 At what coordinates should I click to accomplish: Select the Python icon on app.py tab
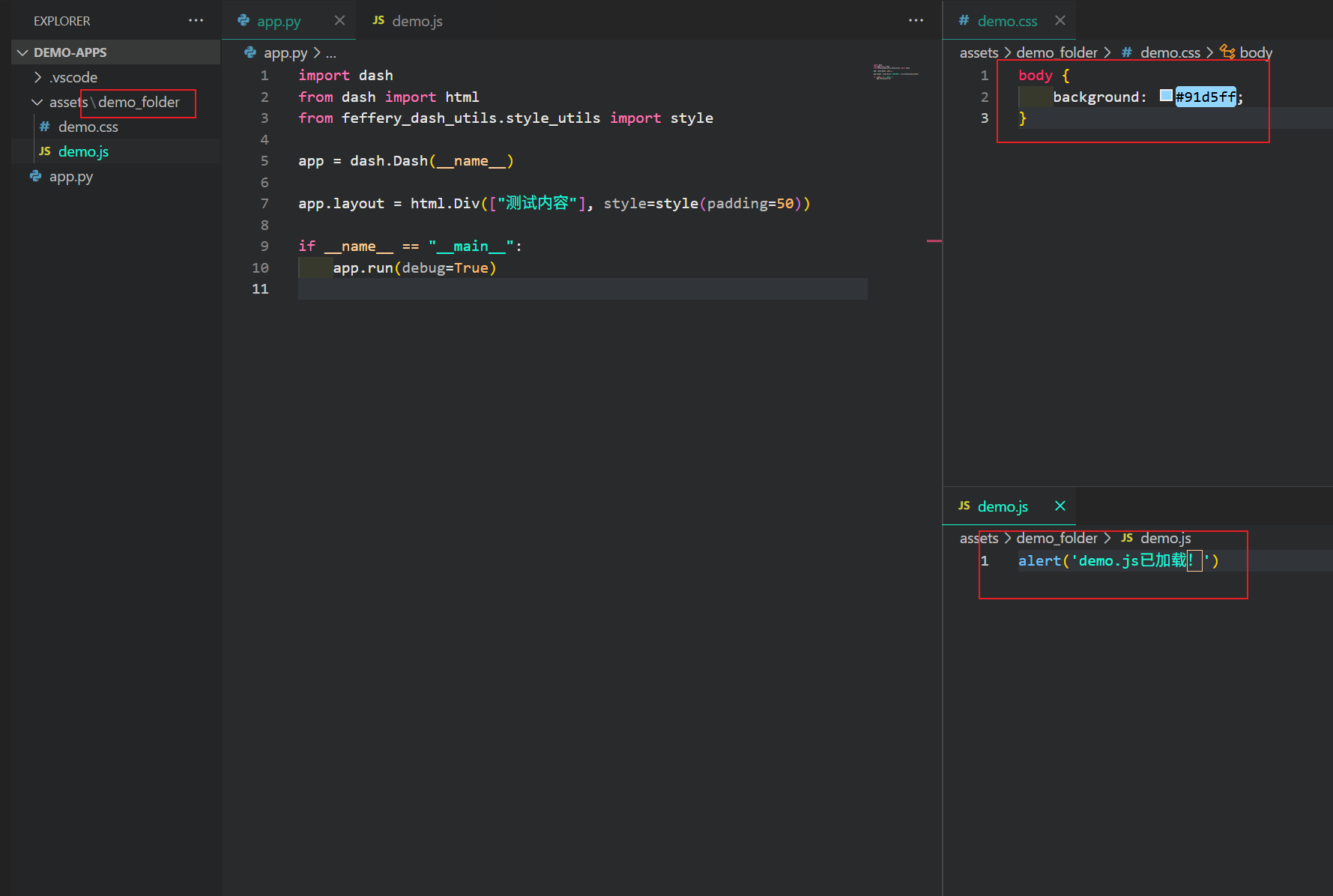point(244,20)
